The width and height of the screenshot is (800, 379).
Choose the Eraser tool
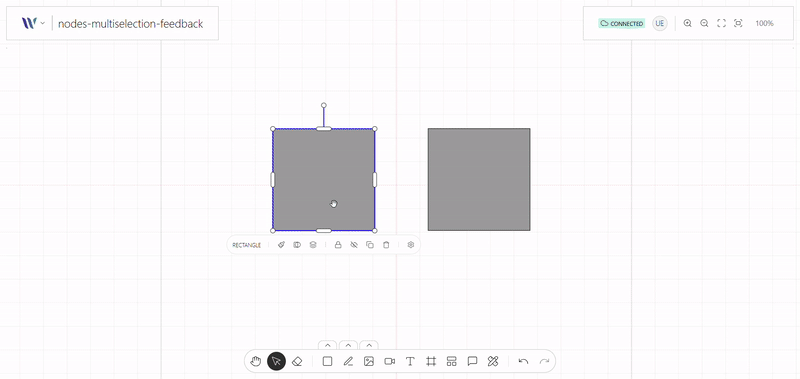click(297, 361)
